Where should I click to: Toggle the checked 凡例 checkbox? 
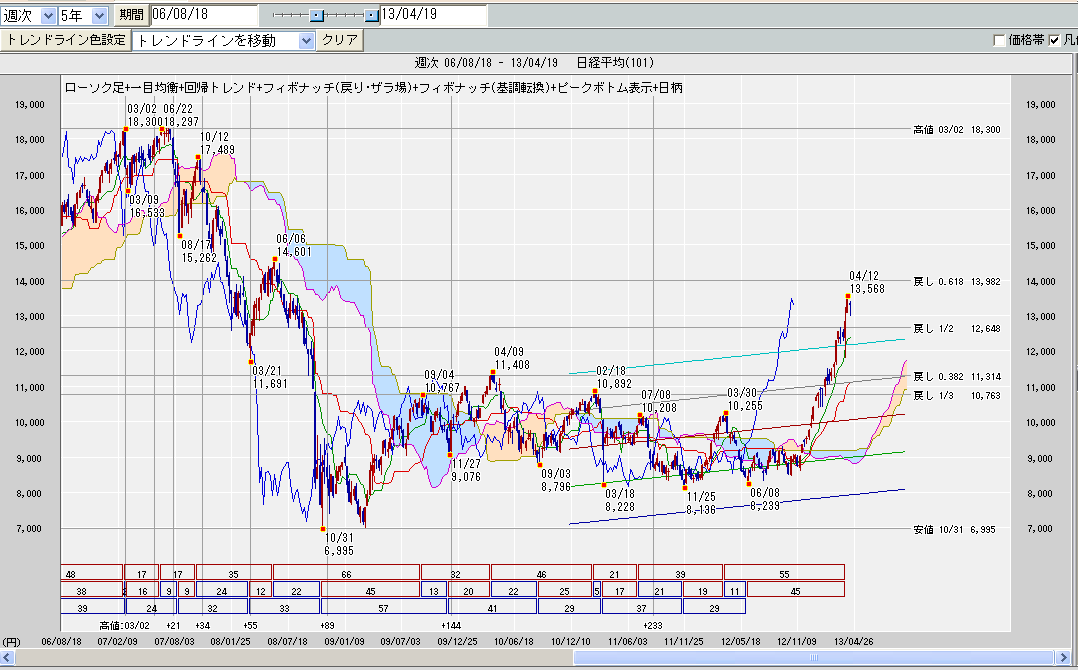click(1054, 41)
